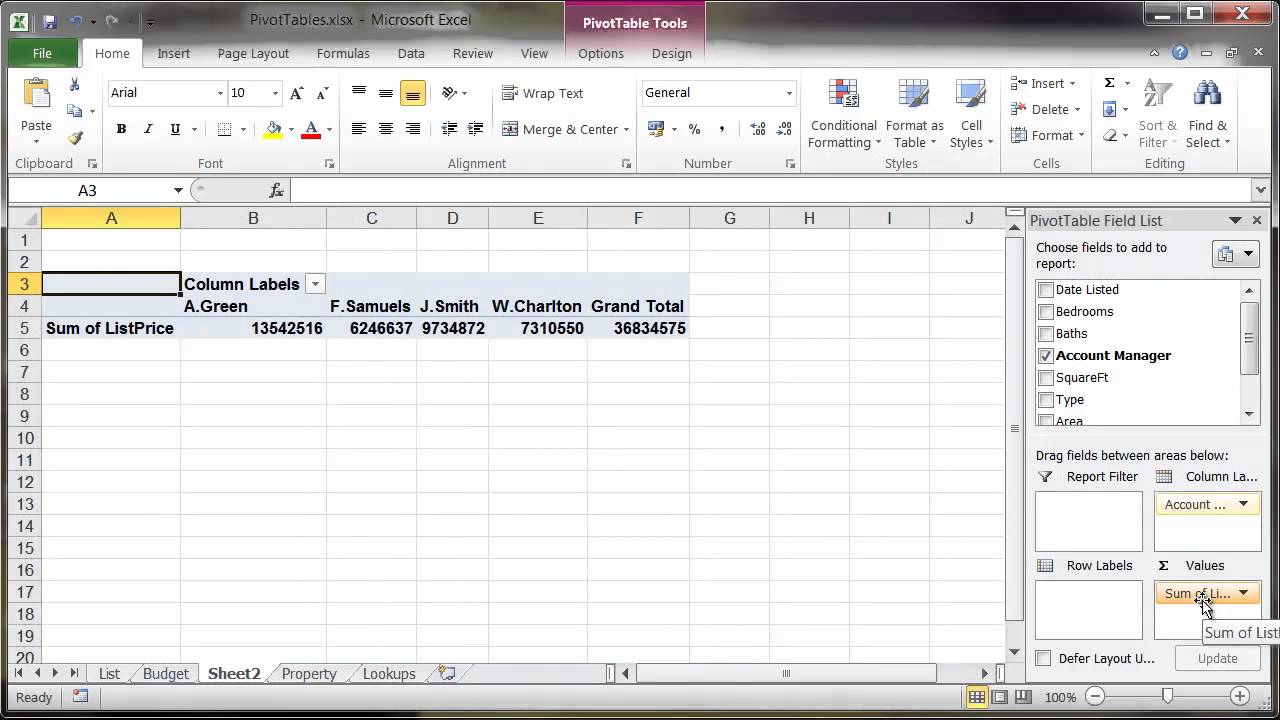Screen dimensions: 1280x720
Task: Open Sum of ListPrice field dropdown
Action: [1243, 593]
